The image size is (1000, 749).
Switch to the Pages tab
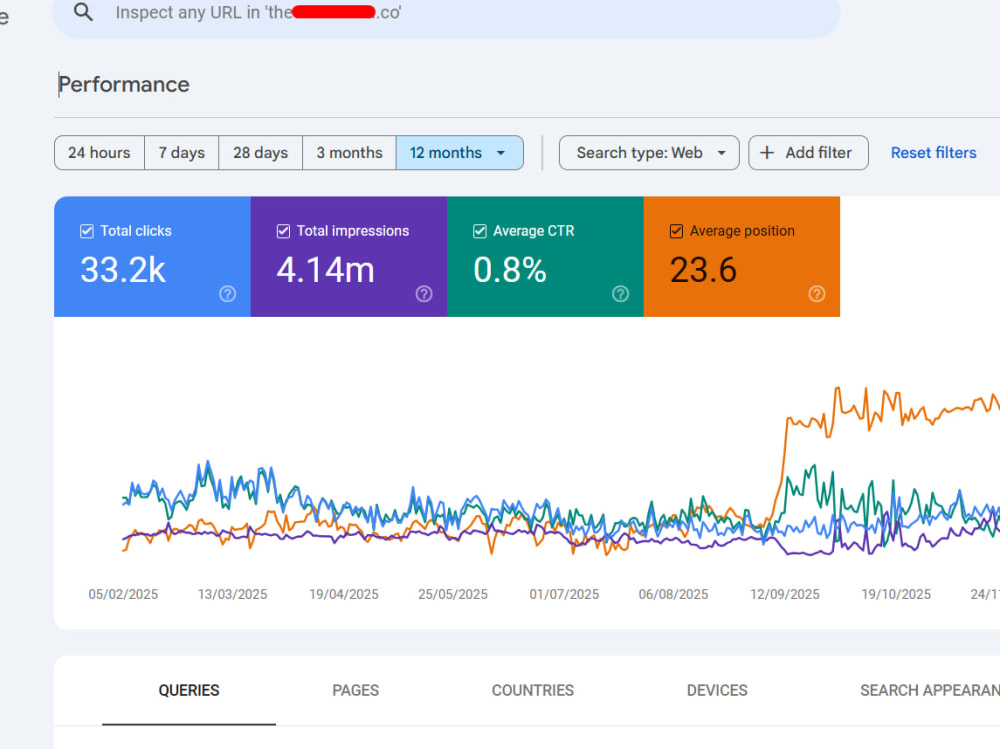coord(355,690)
